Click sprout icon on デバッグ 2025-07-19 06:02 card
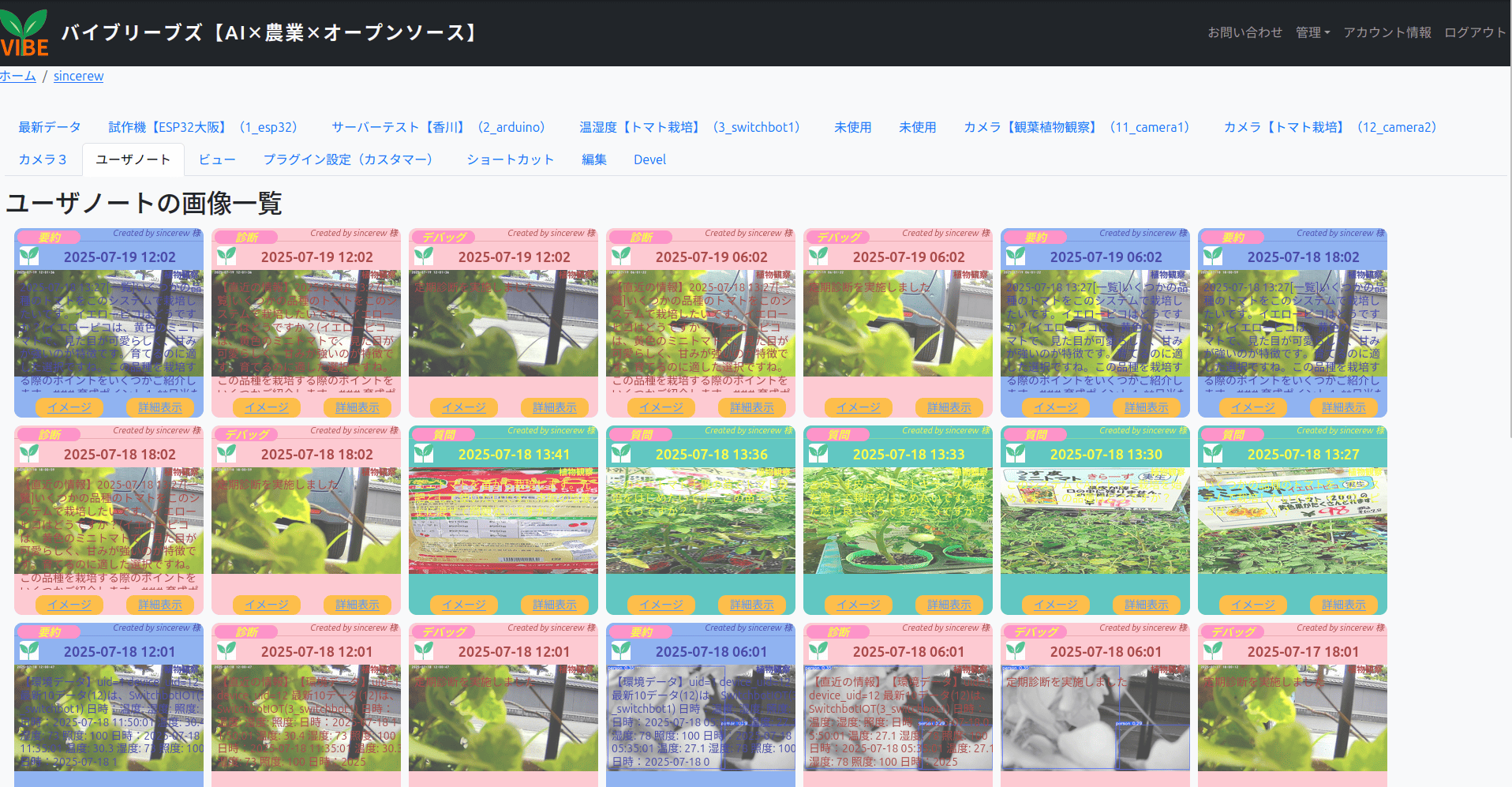 click(818, 256)
